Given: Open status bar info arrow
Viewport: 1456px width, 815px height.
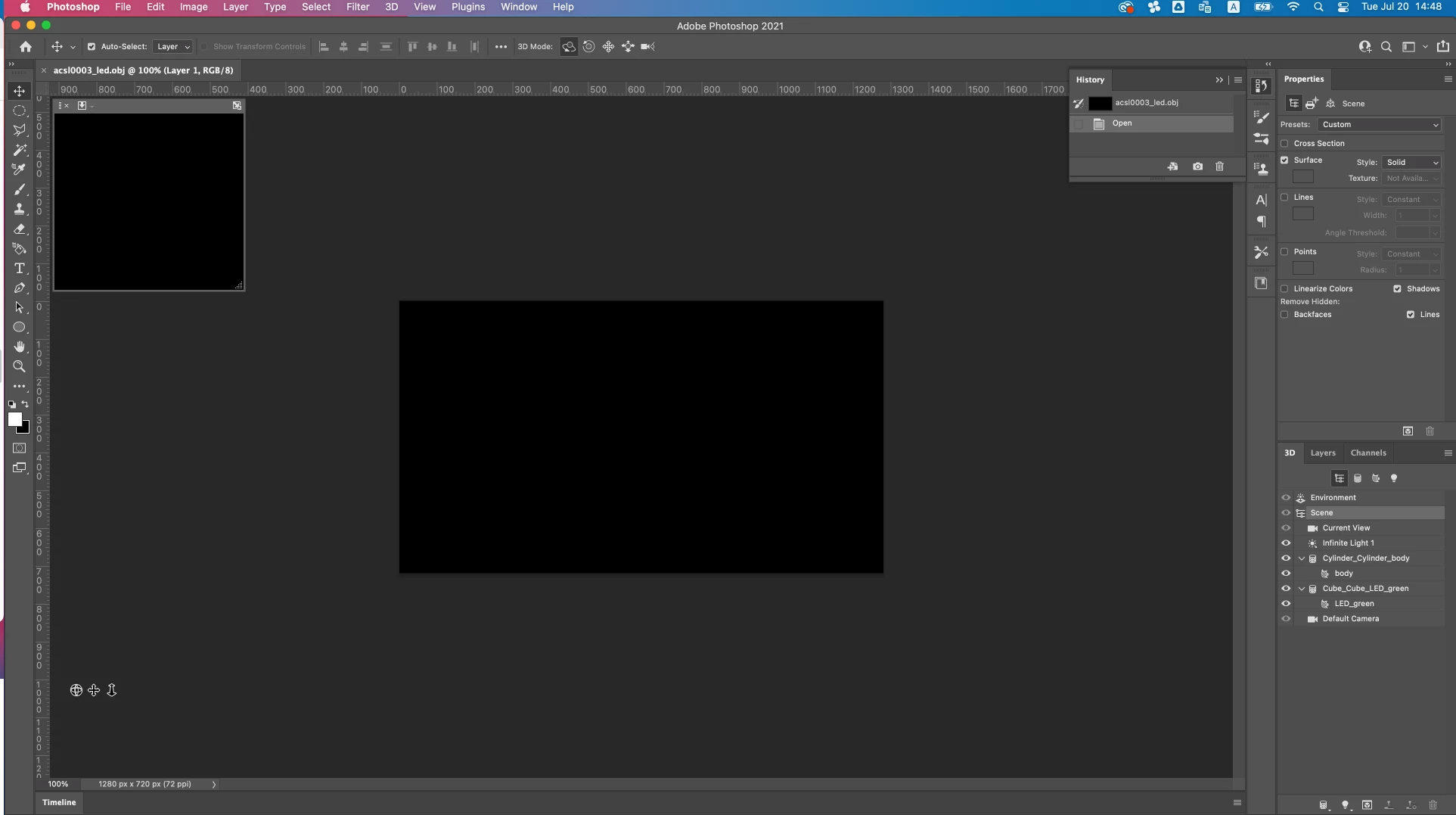Looking at the screenshot, I should [x=214, y=785].
